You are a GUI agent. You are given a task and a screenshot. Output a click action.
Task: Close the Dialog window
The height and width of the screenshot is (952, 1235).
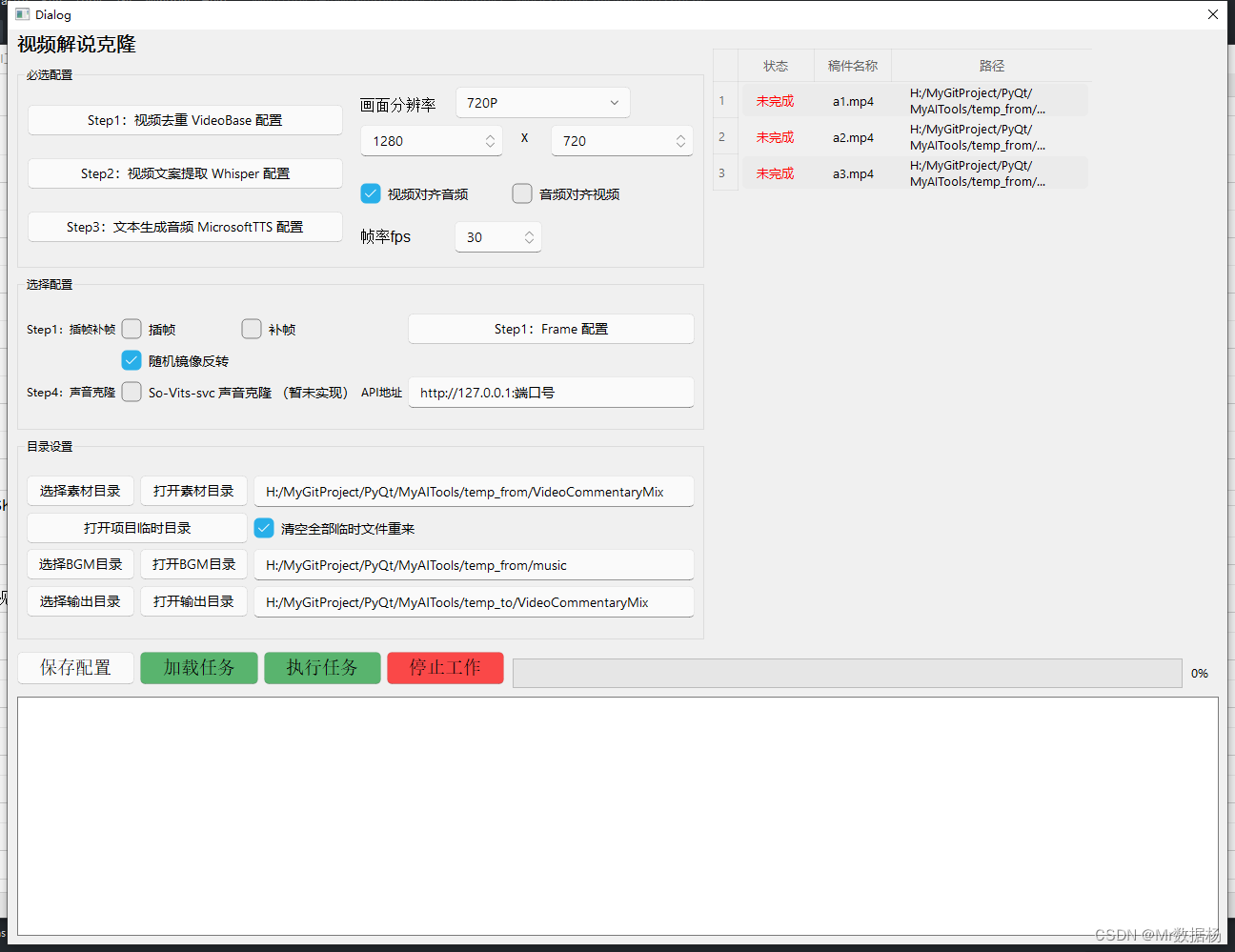point(1212,14)
